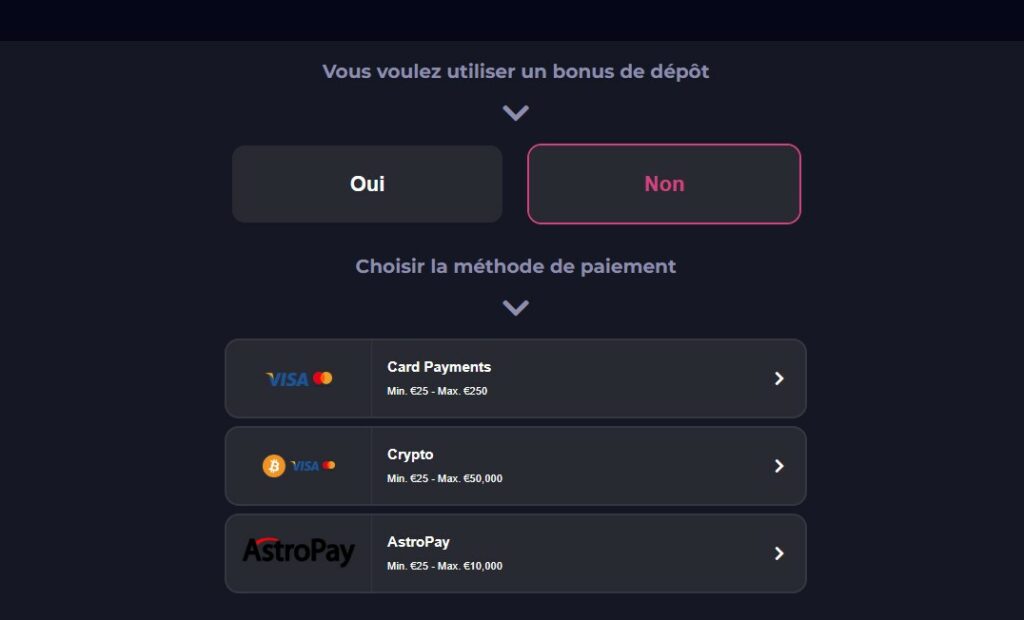Viewport: 1024px width, 620px height.
Task: Open Crypto using its right arrow
Action: coord(779,466)
